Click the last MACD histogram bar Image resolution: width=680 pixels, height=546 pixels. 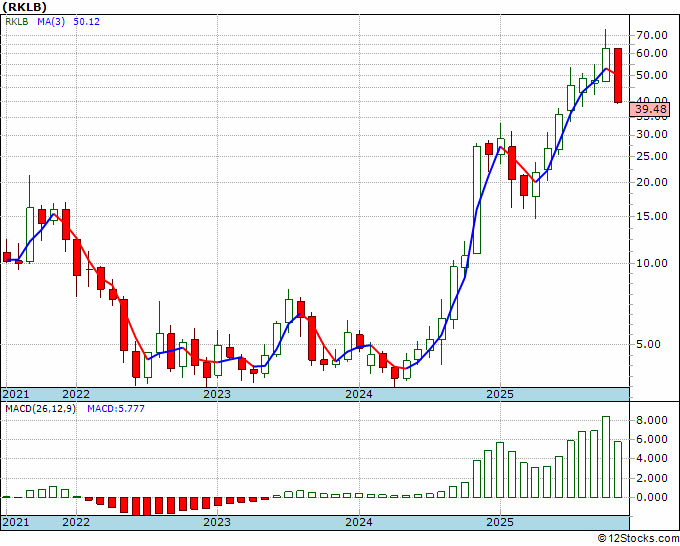click(x=618, y=470)
